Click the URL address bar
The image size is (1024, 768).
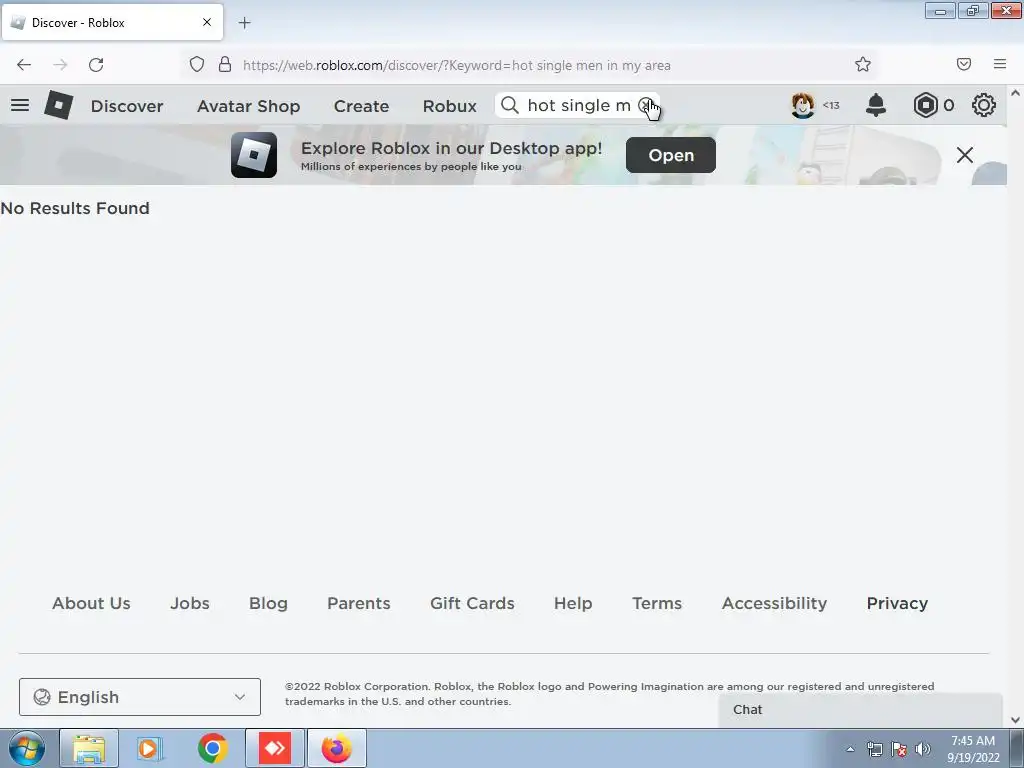click(529, 65)
